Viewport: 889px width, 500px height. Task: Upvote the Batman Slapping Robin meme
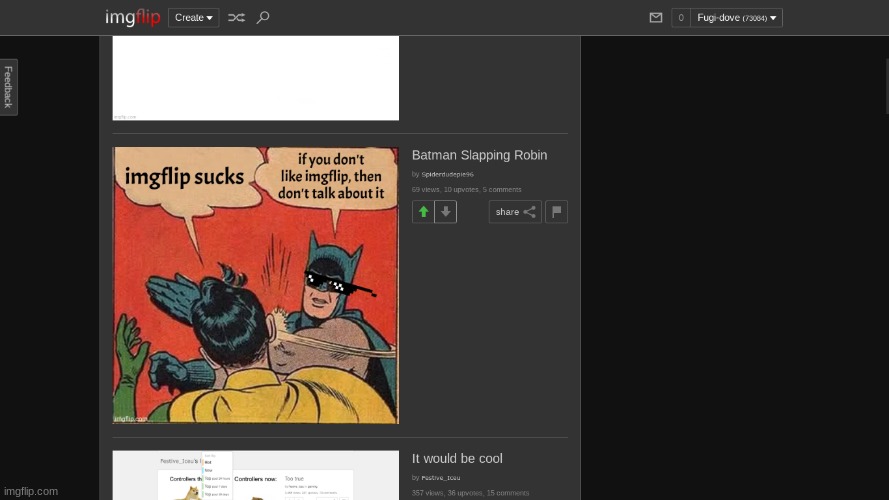coord(423,212)
